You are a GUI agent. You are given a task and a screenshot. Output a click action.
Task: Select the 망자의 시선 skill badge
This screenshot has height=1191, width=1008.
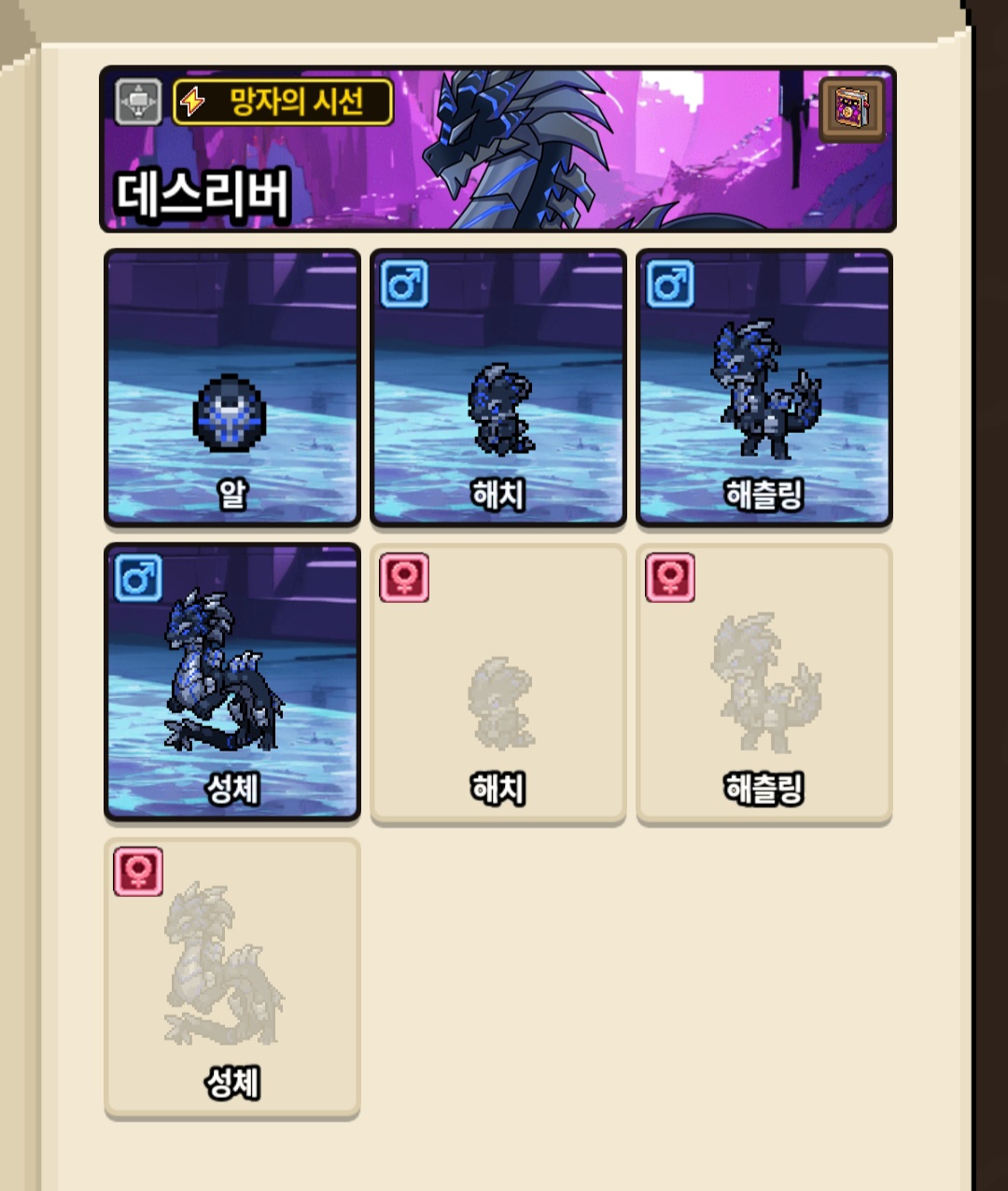click(283, 102)
